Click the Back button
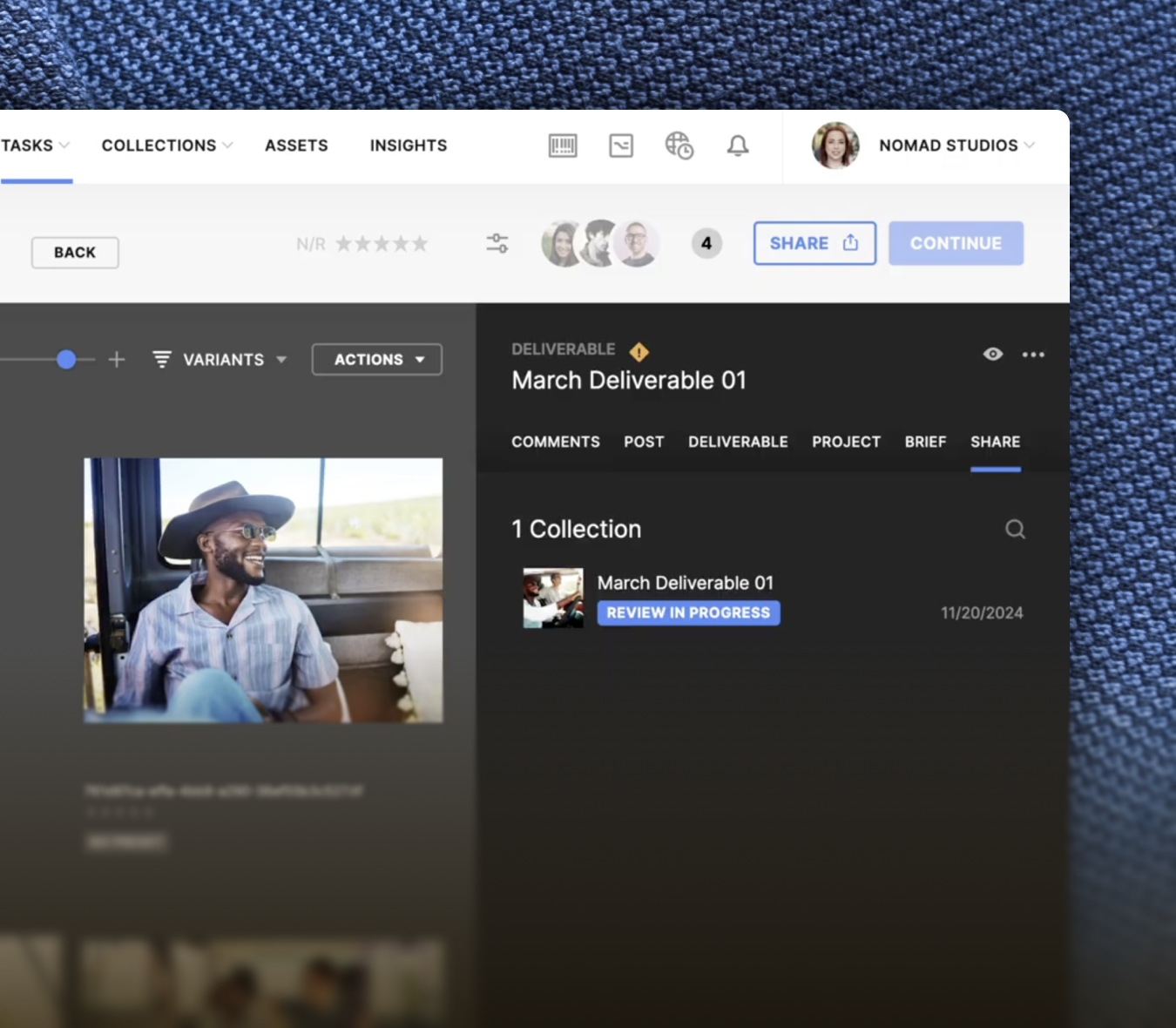Image resolution: width=1176 pixels, height=1028 pixels. click(x=75, y=253)
